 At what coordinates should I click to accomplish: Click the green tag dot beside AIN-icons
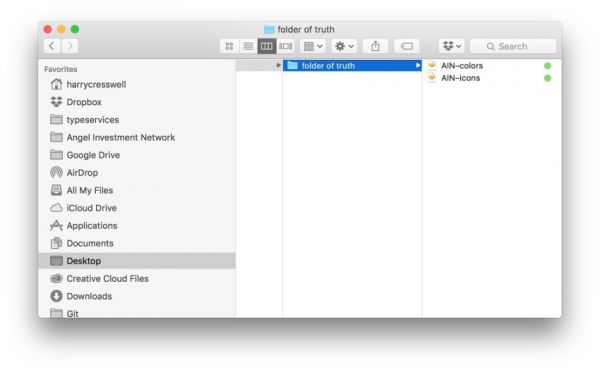pos(548,78)
